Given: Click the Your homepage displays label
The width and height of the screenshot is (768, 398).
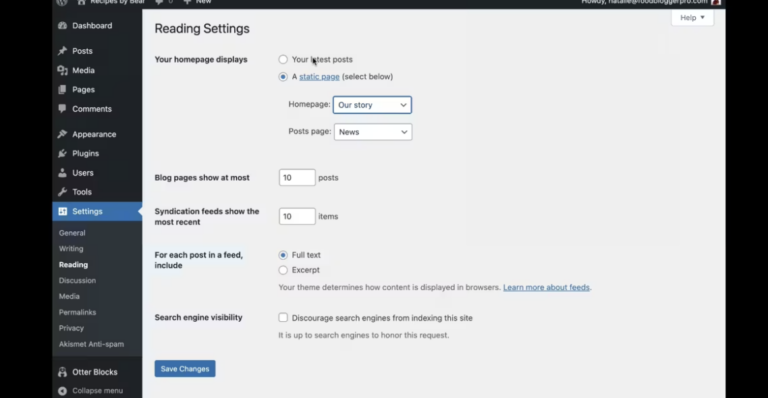Looking at the screenshot, I should pyautogui.click(x=201, y=59).
